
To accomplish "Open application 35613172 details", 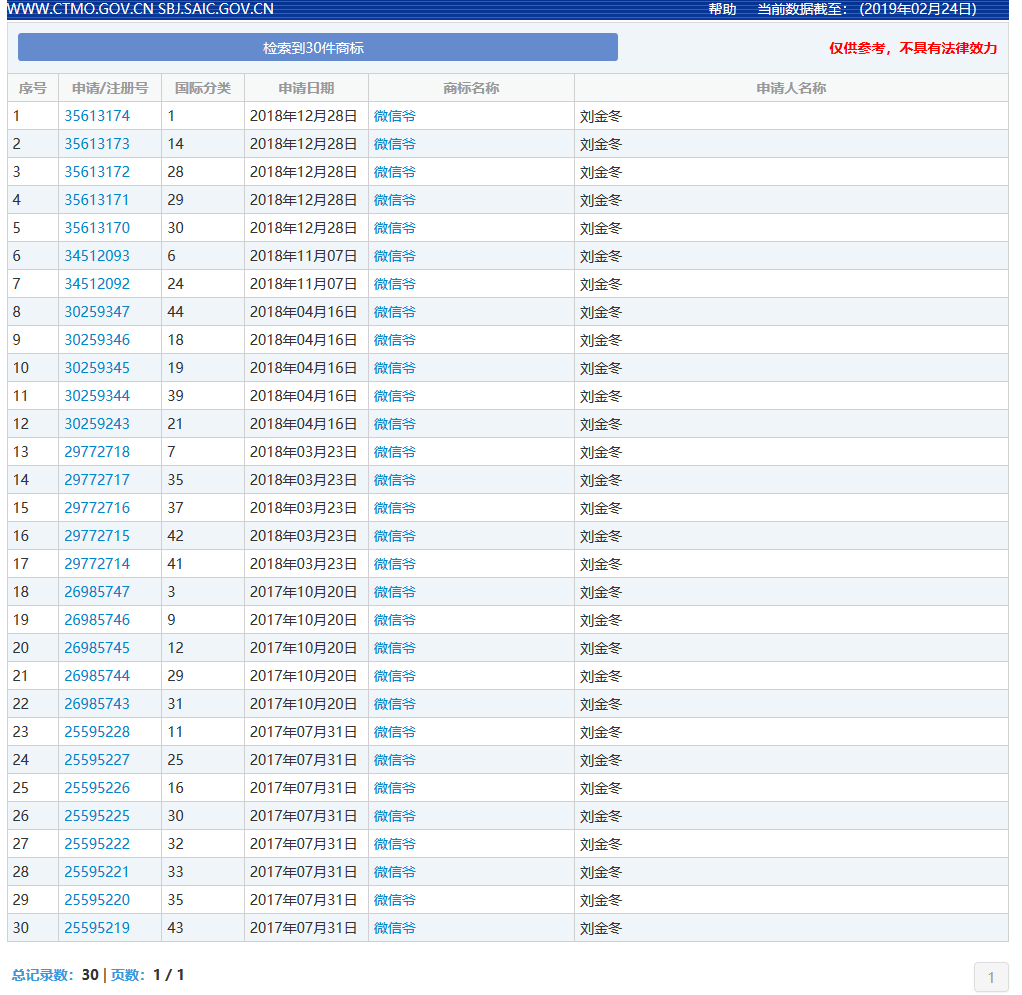I will point(97,172).
